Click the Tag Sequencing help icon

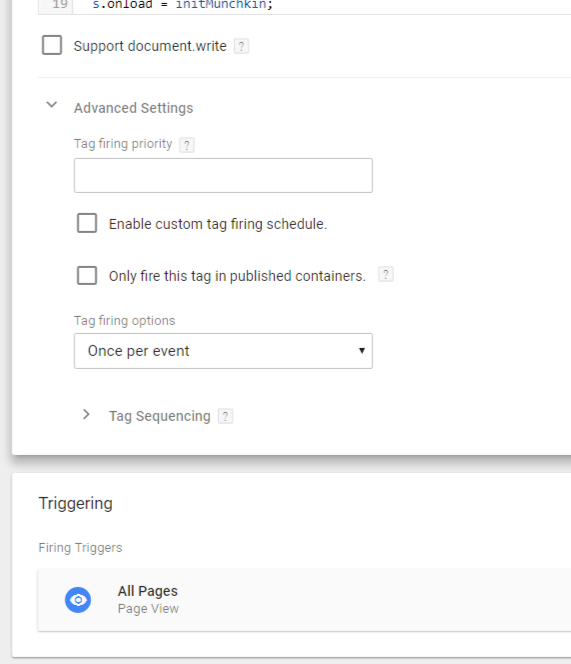225,416
